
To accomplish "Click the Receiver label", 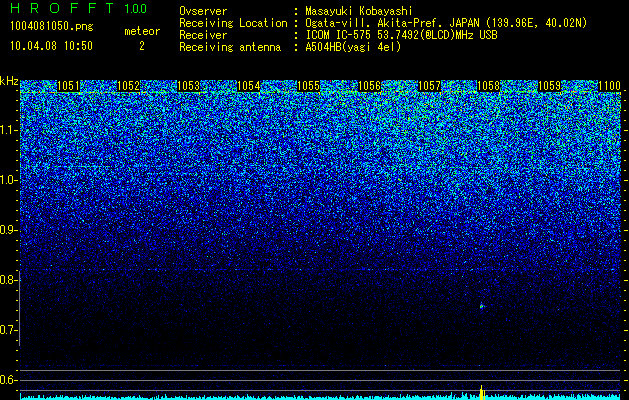I will pos(203,35).
